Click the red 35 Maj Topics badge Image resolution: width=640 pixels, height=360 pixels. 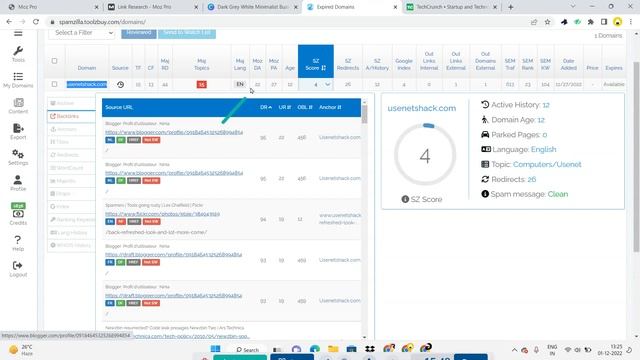[202, 84]
